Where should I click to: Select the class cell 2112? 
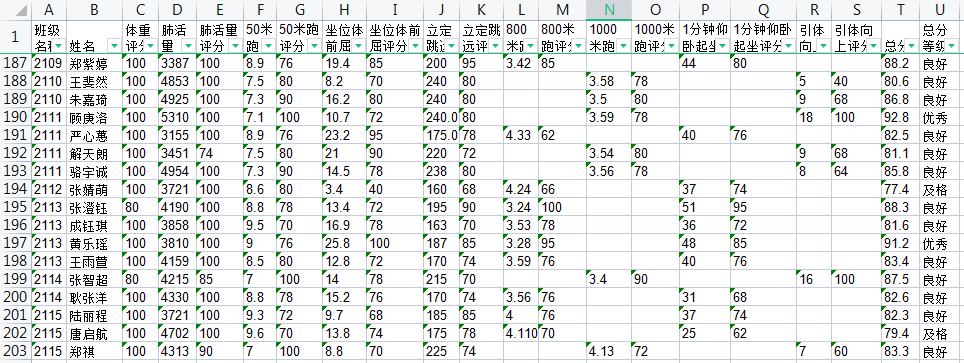49,189
